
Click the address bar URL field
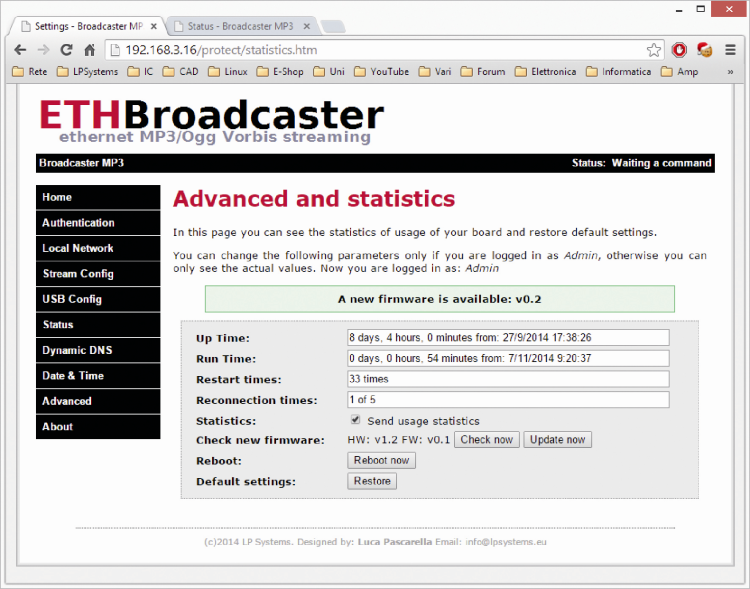click(x=380, y=49)
